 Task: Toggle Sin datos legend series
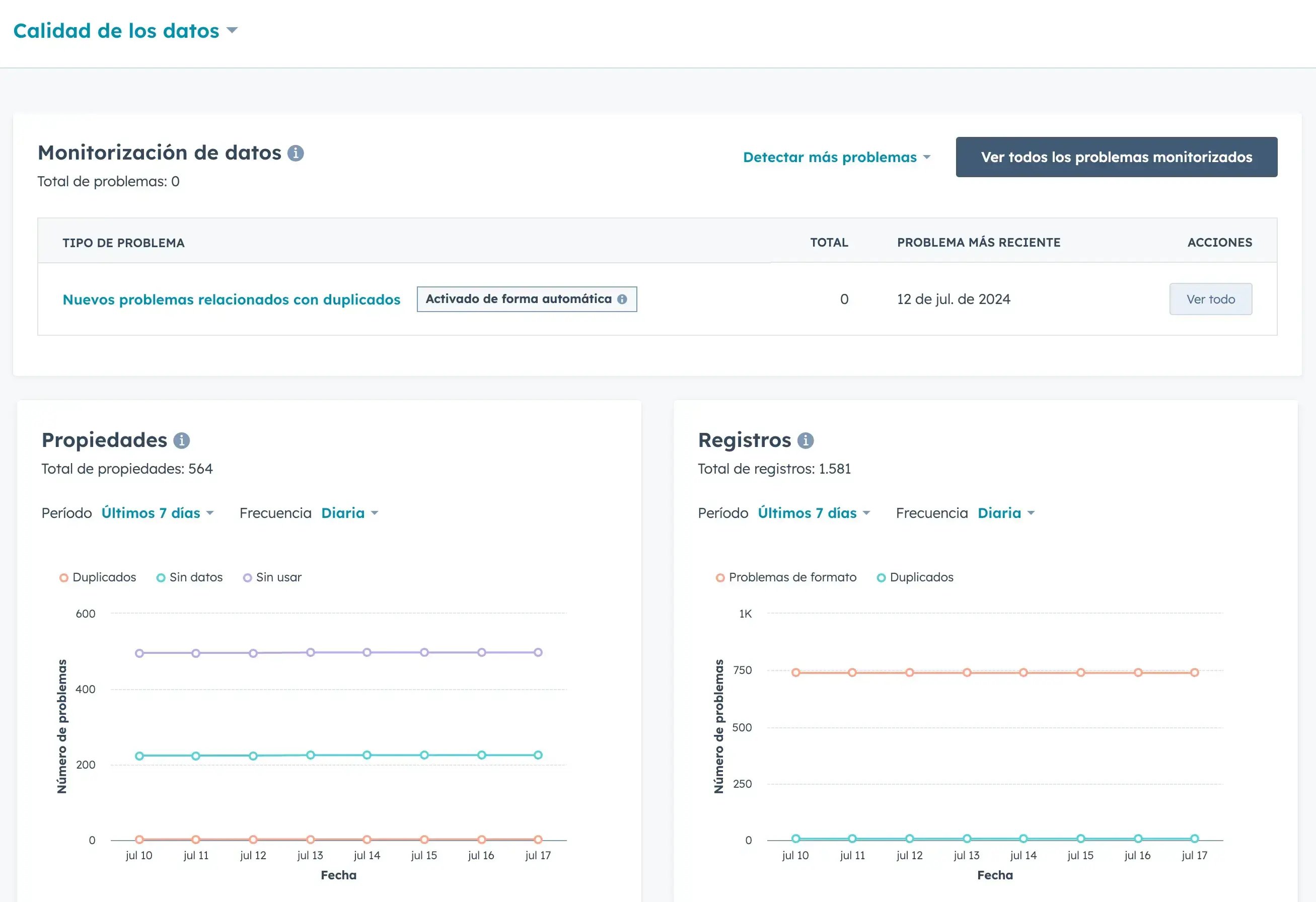(x=189, y=577)
